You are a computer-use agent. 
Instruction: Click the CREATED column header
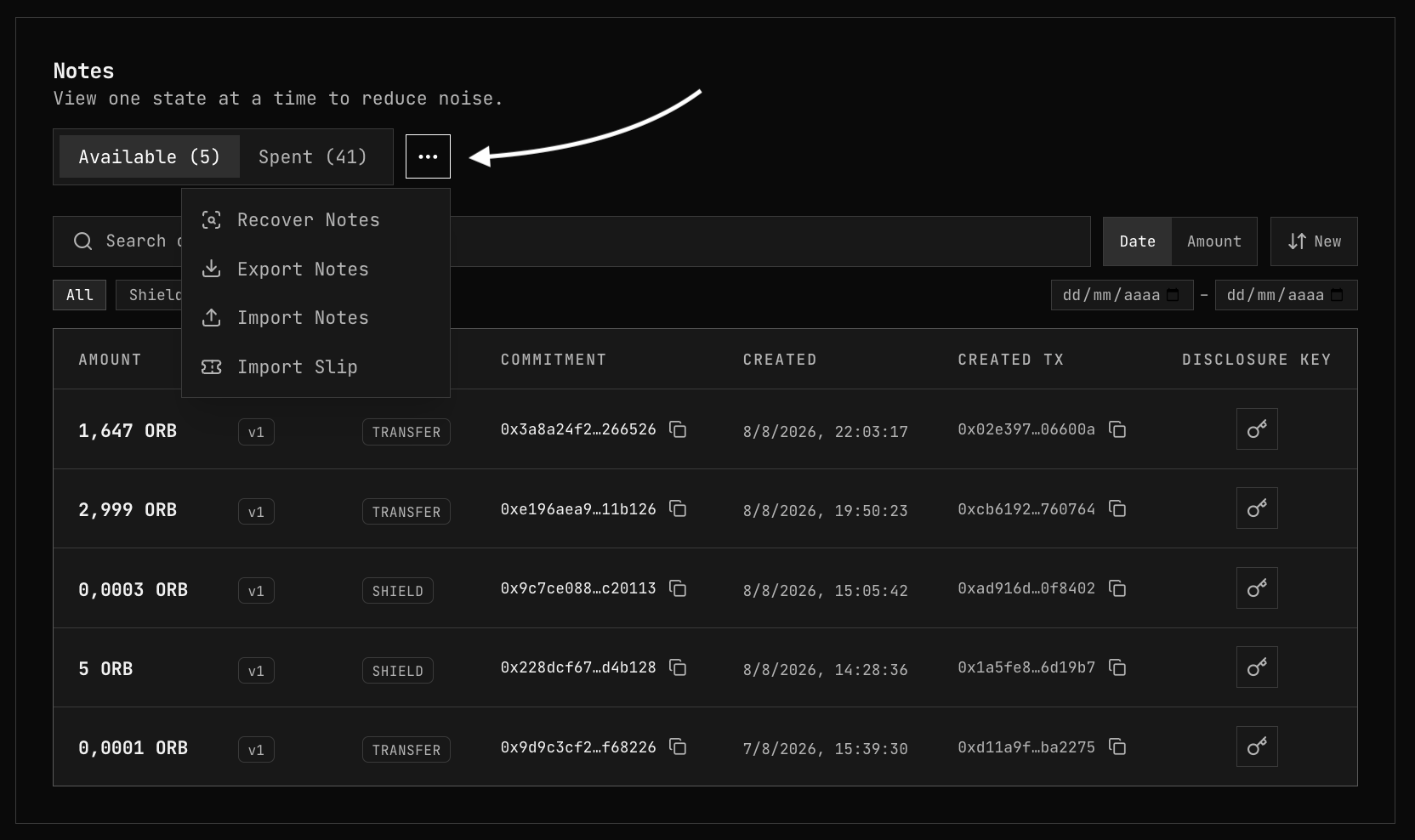tap(780, 360)
